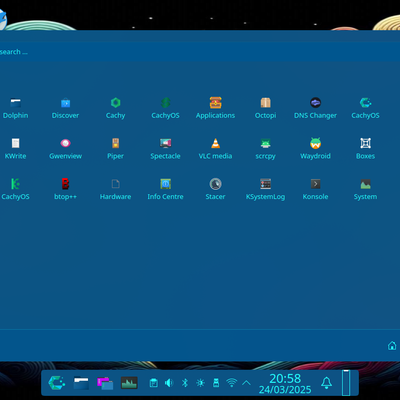Open Info Centre

click(165, 189)
